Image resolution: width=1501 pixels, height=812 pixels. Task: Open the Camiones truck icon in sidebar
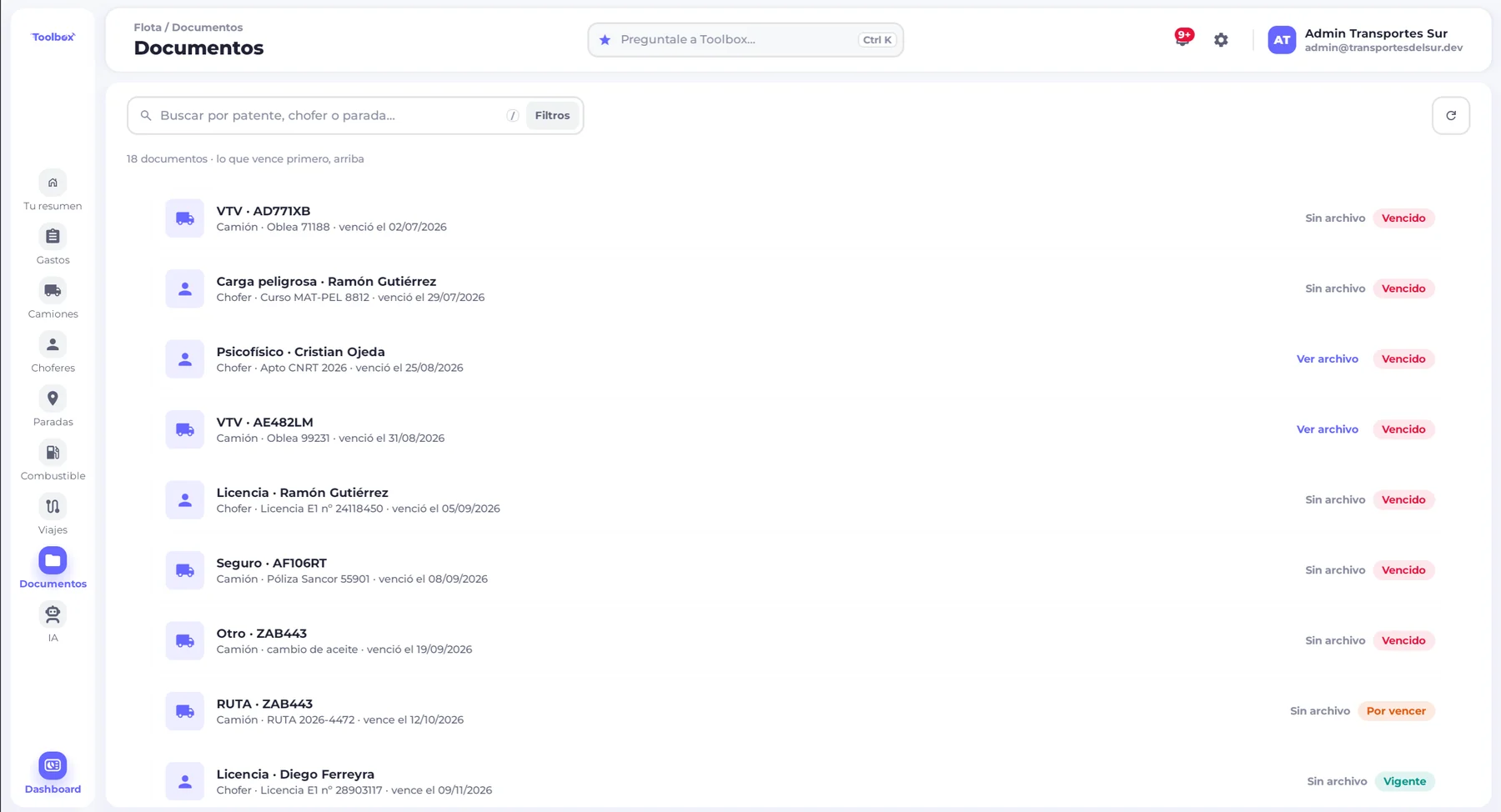tap(53, 291)
